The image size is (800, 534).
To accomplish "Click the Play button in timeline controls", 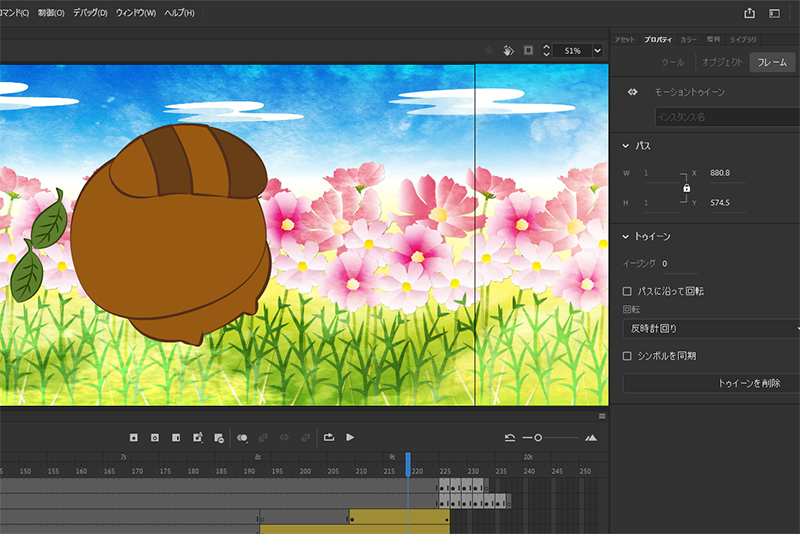I will (350, 437).
